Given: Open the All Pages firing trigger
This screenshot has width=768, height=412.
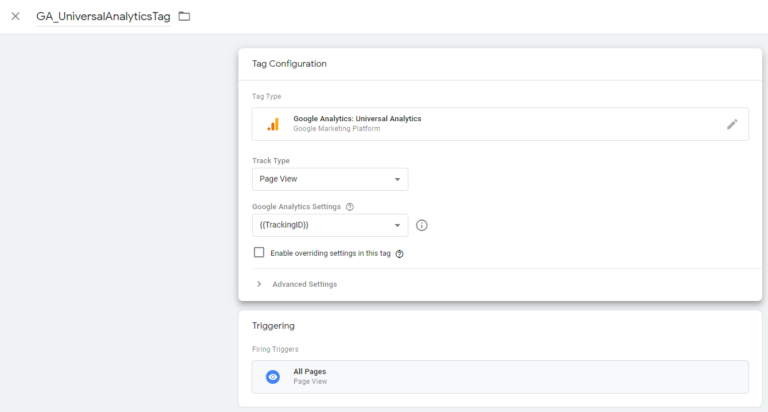Looking at the screenshot, I should coord(500,377).
